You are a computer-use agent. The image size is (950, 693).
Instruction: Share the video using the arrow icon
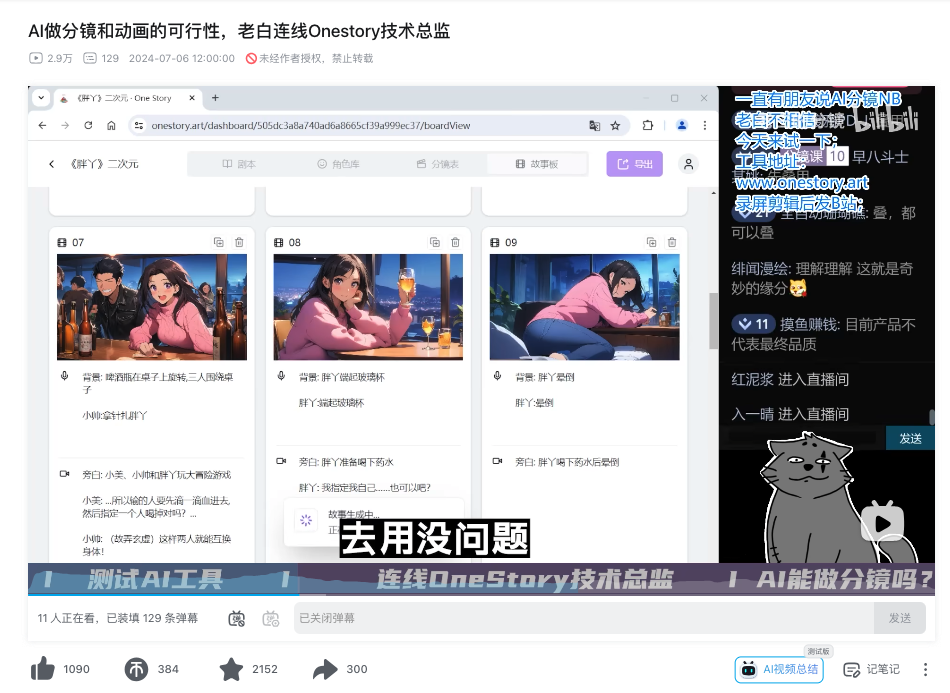click(325, 669)
